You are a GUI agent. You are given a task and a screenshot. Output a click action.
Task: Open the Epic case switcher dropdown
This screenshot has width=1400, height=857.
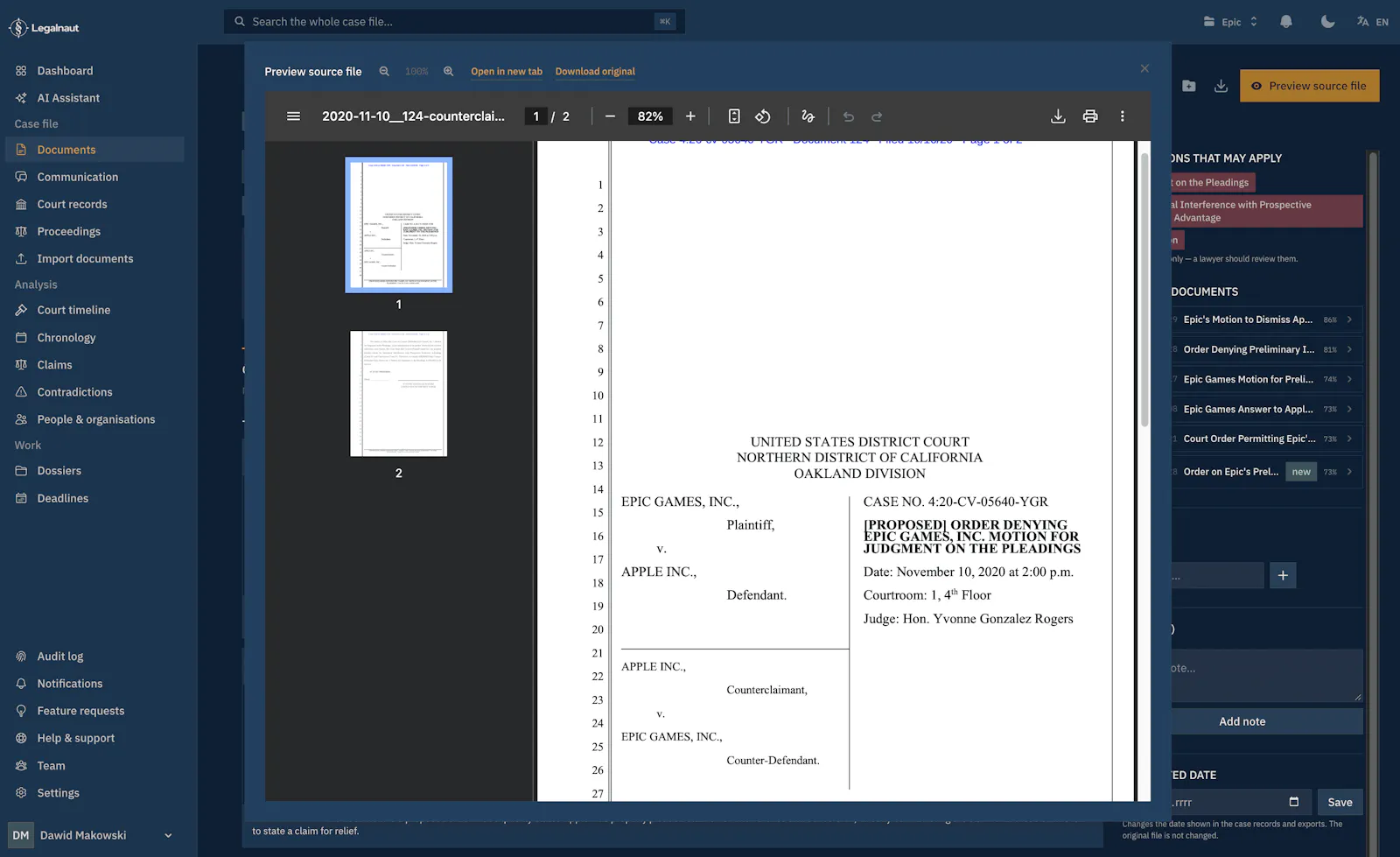pos(1230,22)
